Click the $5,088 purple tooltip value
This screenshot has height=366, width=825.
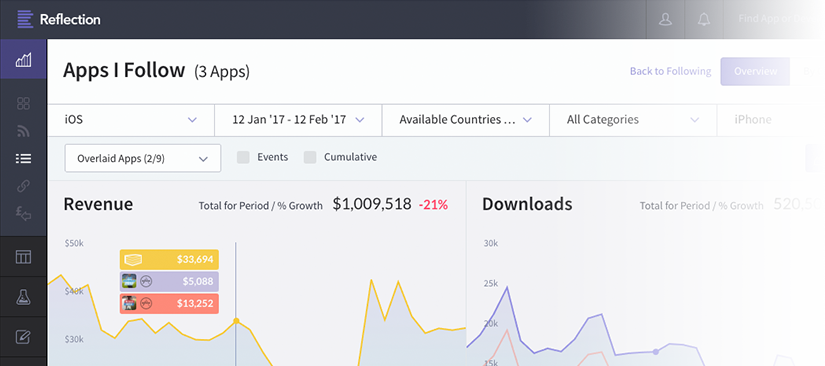[198, 281]
